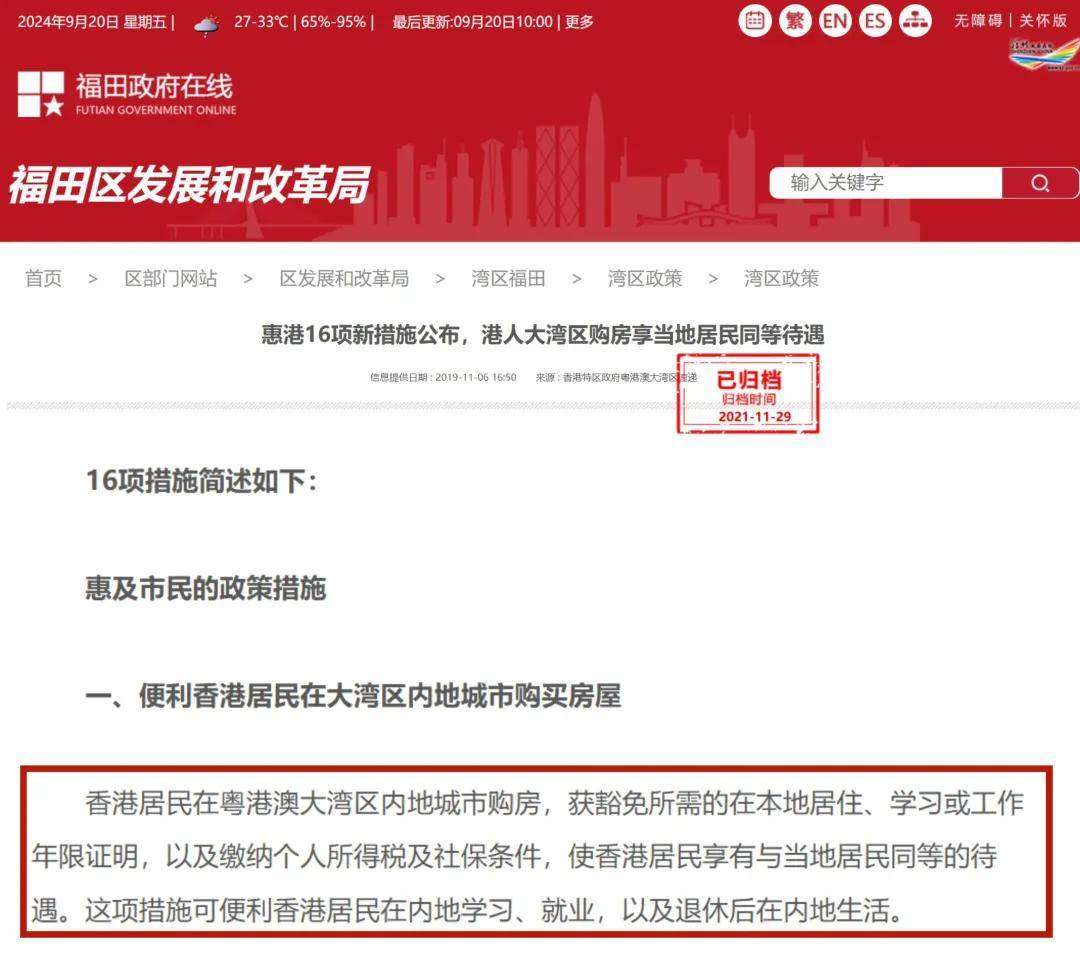
Task: Open the calendar icon in top bar
Action: coord(754,21)
